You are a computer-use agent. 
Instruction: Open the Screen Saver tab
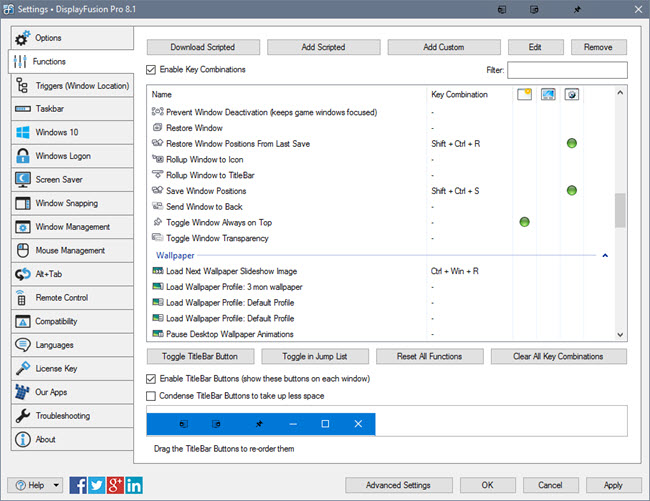pos(72,180)
